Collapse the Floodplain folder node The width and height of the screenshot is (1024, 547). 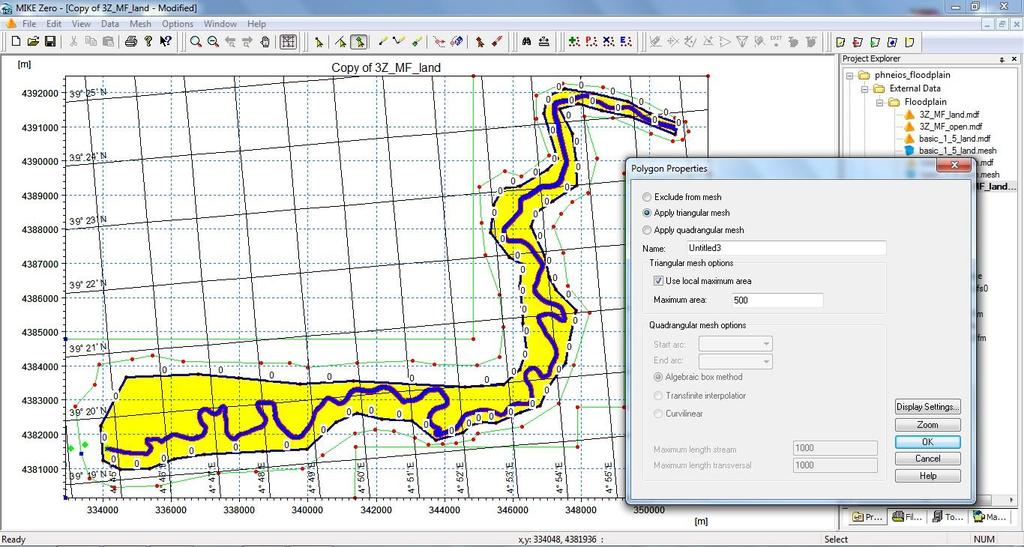(879, 102)
